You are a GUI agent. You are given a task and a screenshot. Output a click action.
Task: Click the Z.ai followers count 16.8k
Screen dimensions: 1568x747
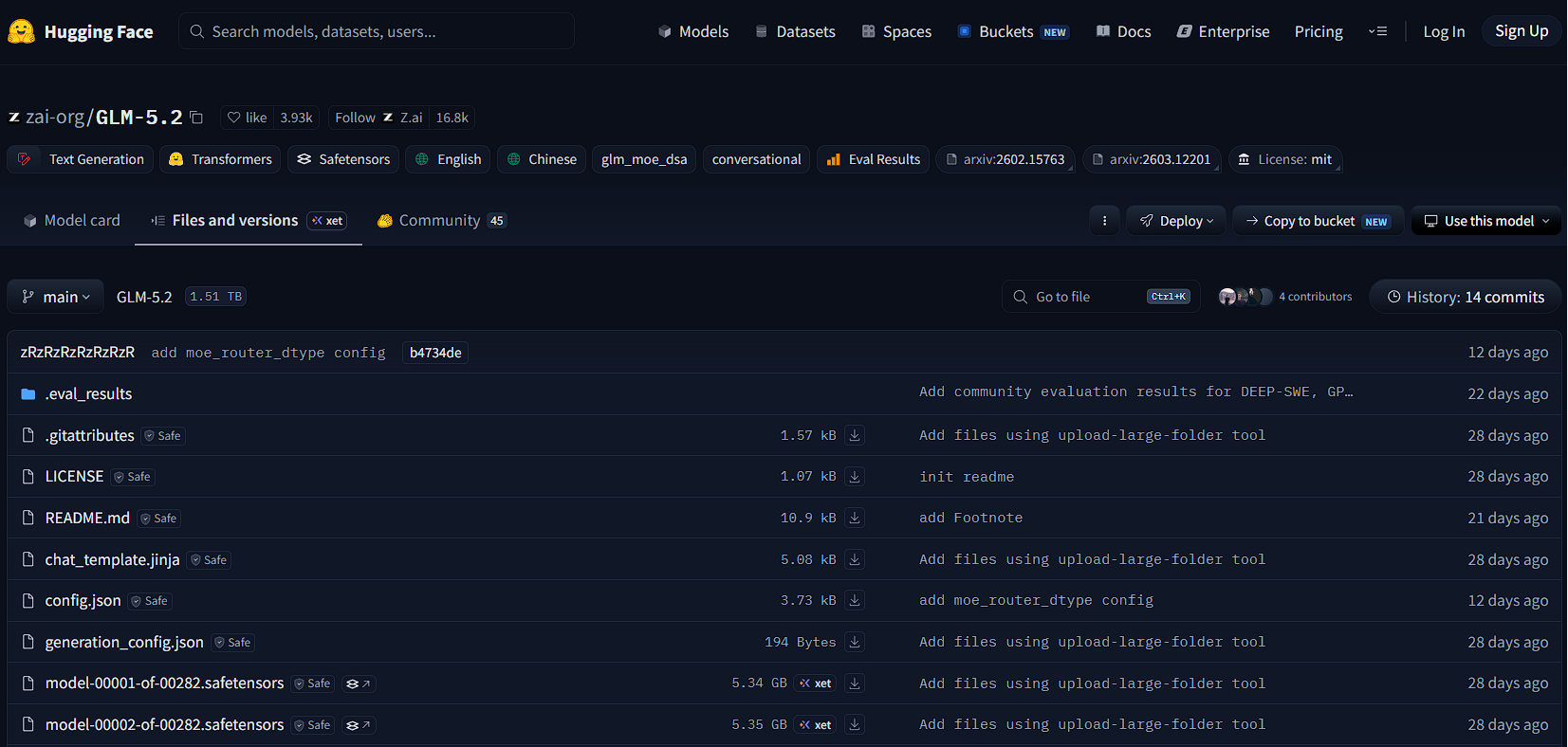click(x=452, y=118)
